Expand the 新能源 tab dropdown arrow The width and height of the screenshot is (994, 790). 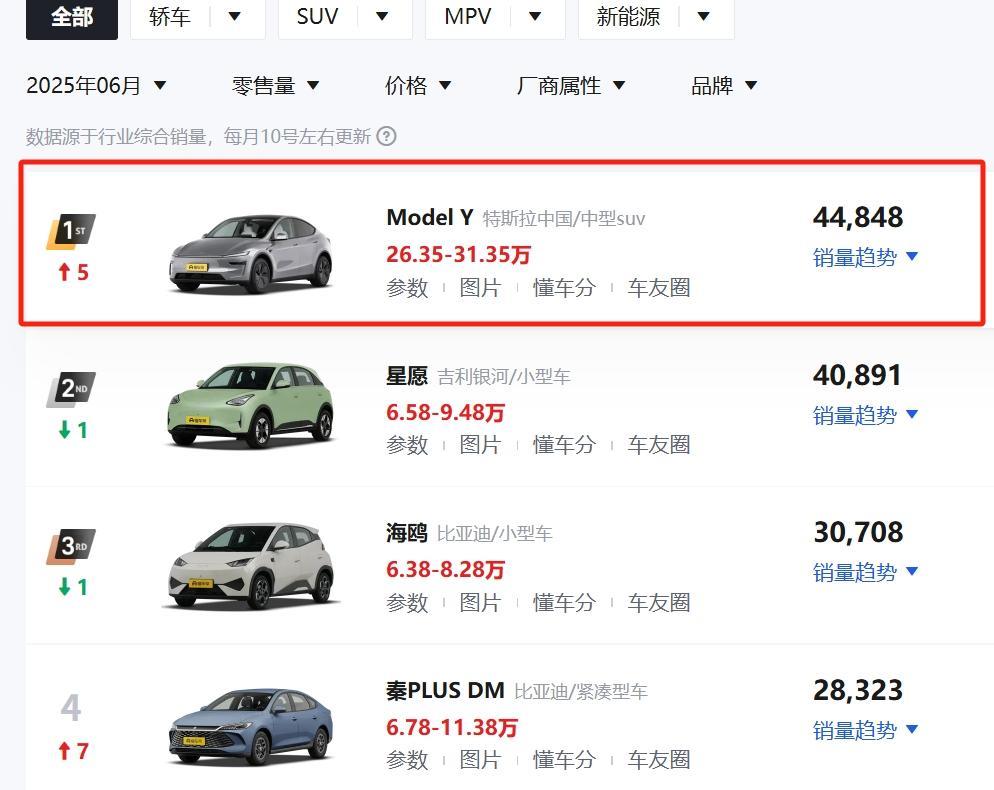click(704, 16)
